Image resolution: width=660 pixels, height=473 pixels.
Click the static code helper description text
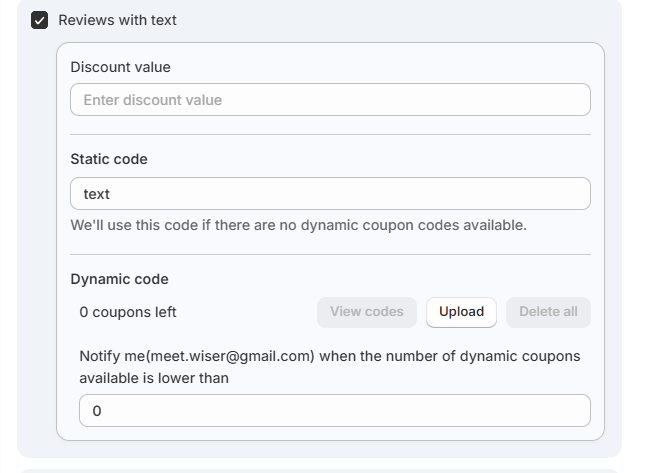[298, 225]
